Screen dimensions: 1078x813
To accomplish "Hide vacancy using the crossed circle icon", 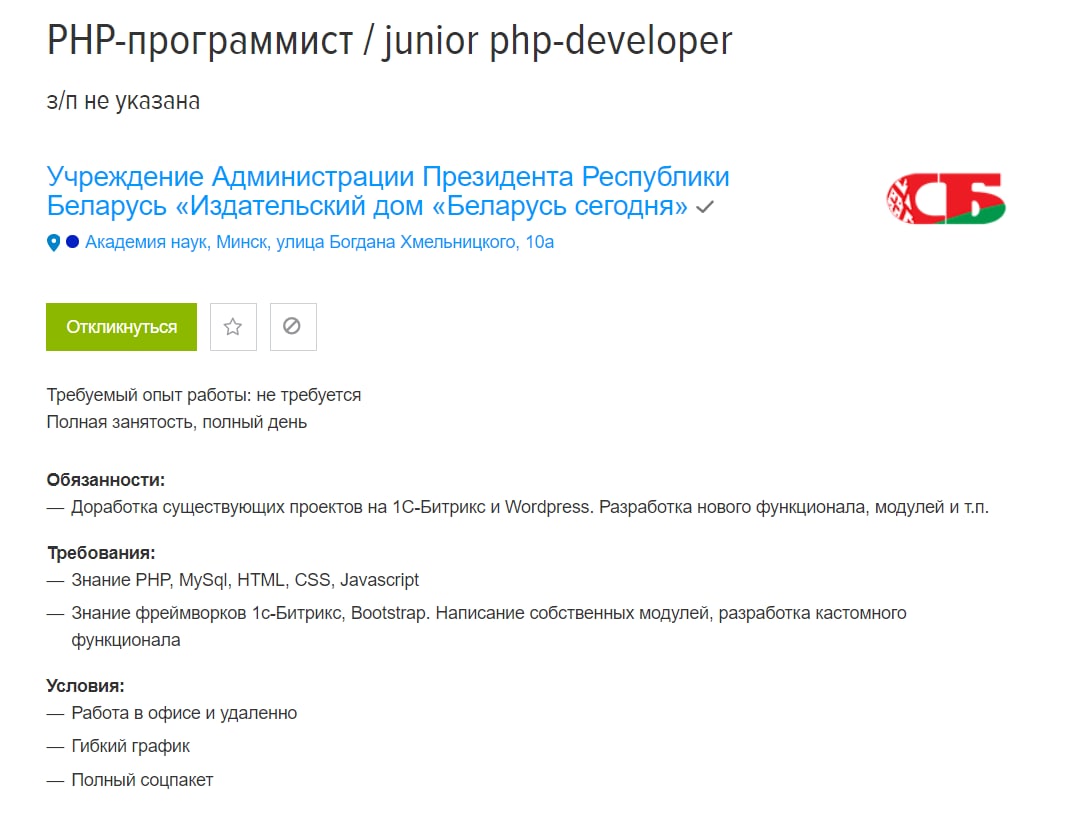I will (293, 327).
